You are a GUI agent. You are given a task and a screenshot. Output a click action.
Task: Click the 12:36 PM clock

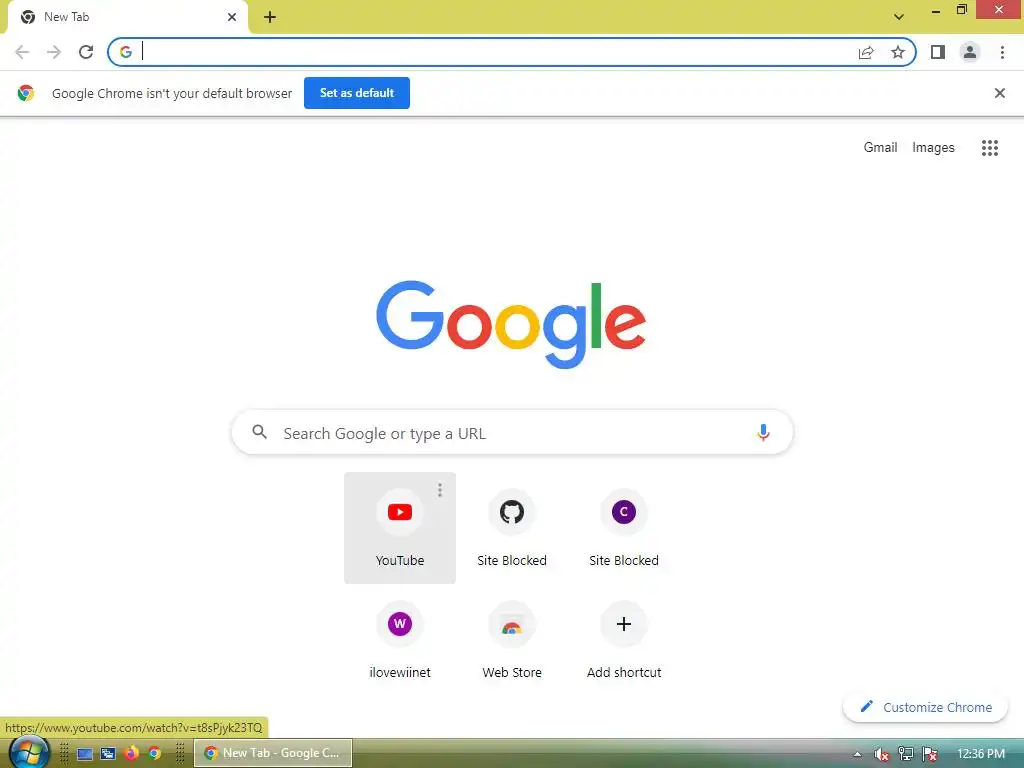click(x=980, y=754)
